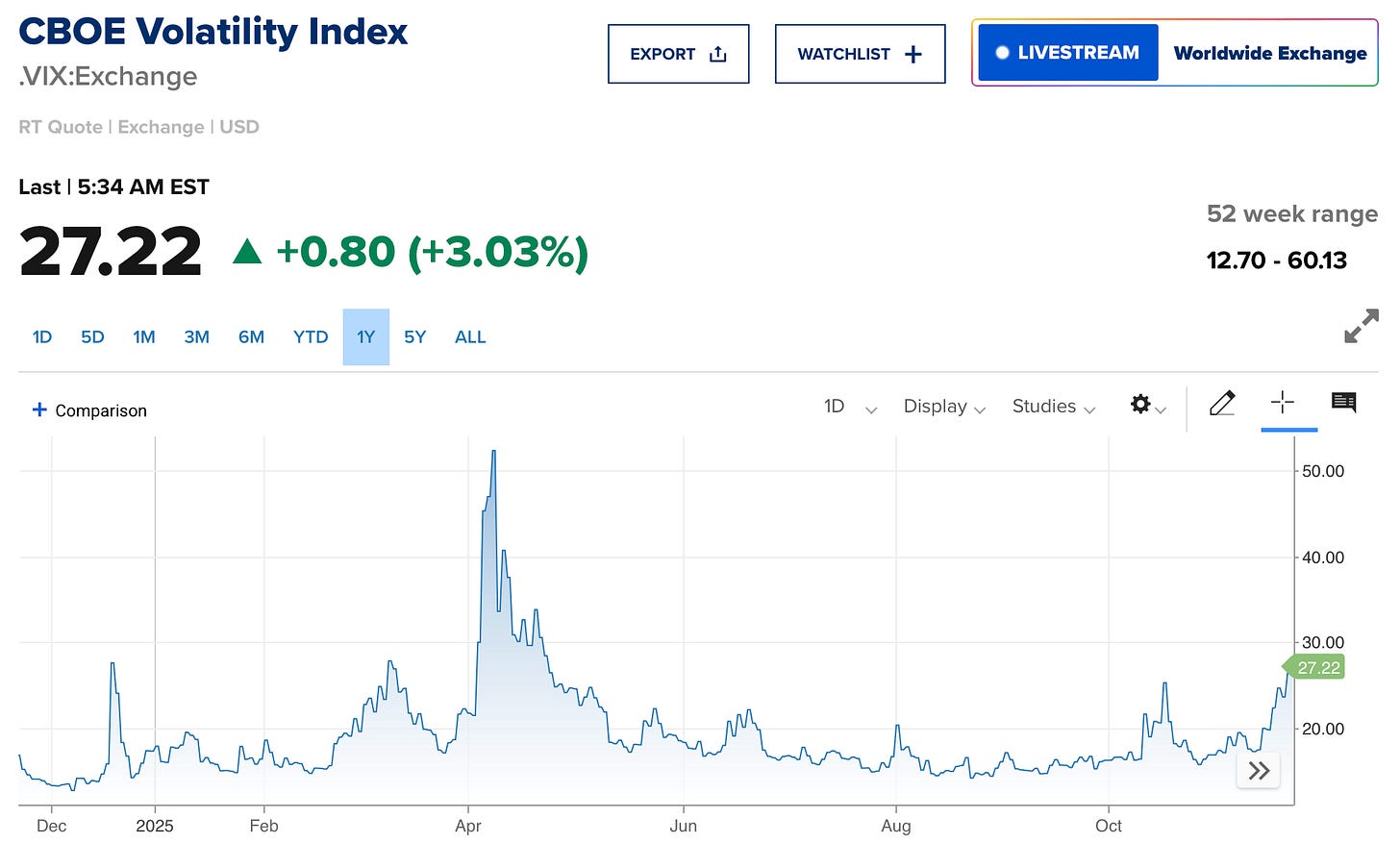Image resolution: width=1400 pixels, height=843 pixels.
Task: Click the double-arrow scroll to latest button
Action: coord(1259,770)
